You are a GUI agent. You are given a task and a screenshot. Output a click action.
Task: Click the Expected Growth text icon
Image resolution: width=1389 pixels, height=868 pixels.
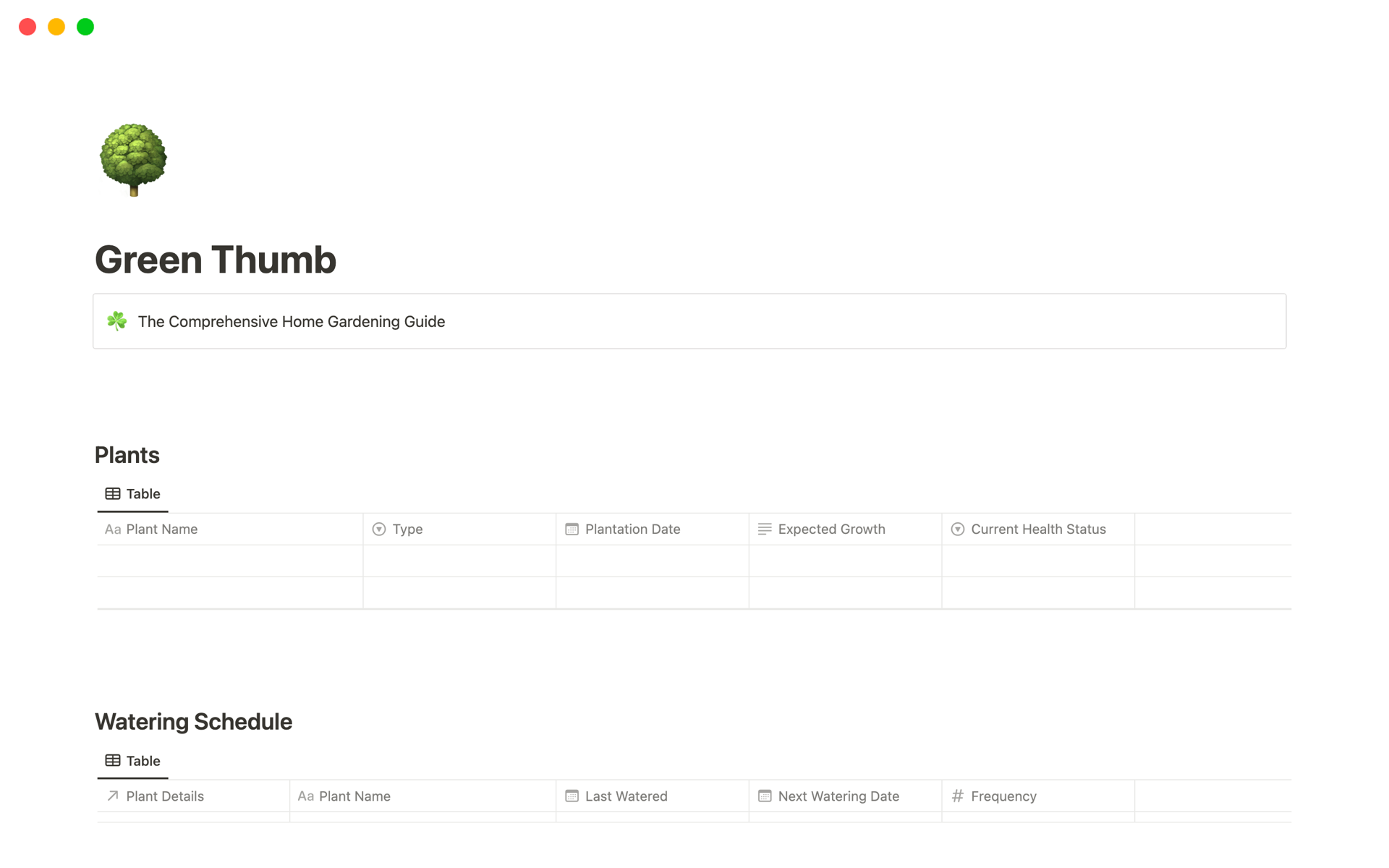[765, 529]
